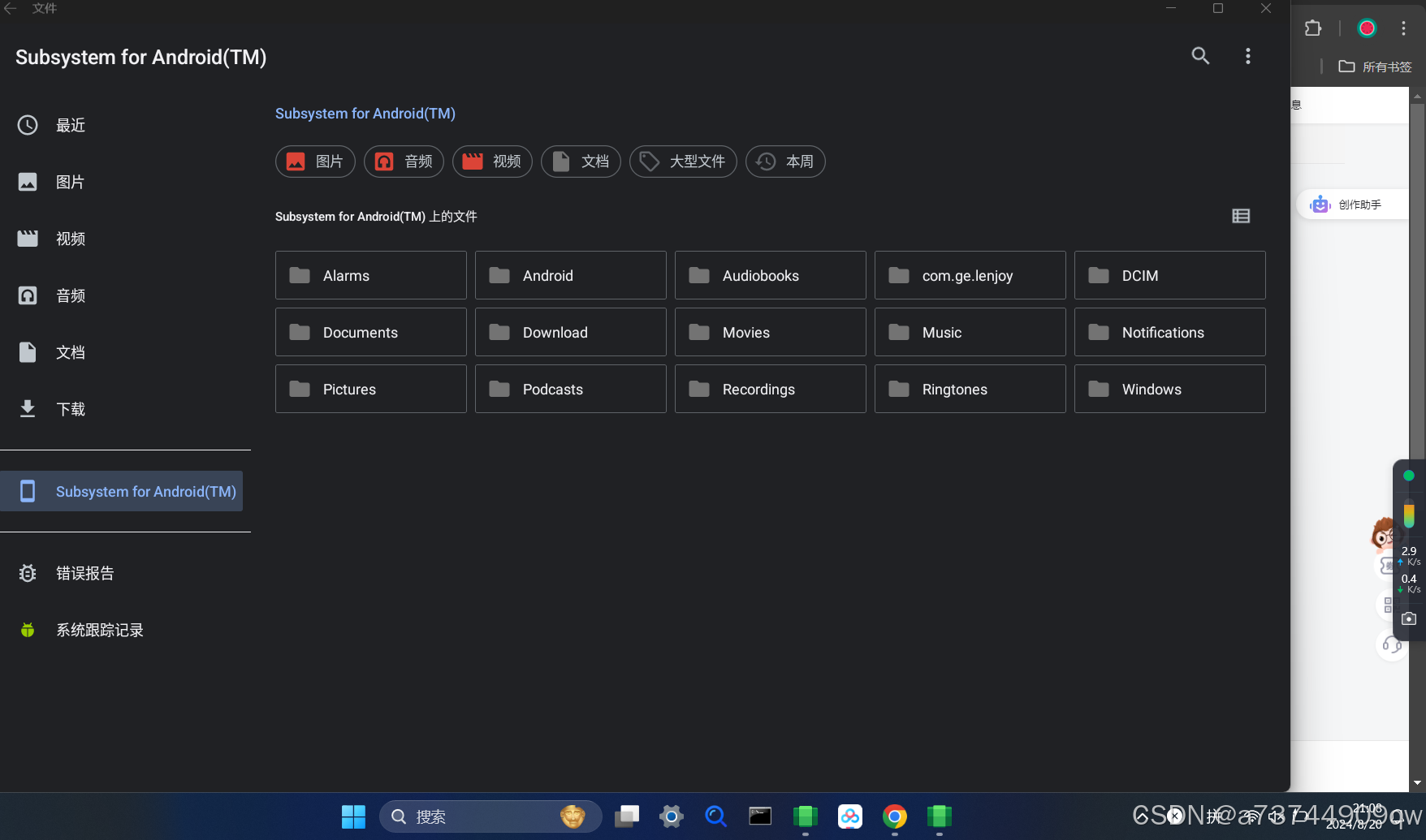1426x840 pixels.
Task: Open the Pictures folder
Action: [x=371, y=389]
